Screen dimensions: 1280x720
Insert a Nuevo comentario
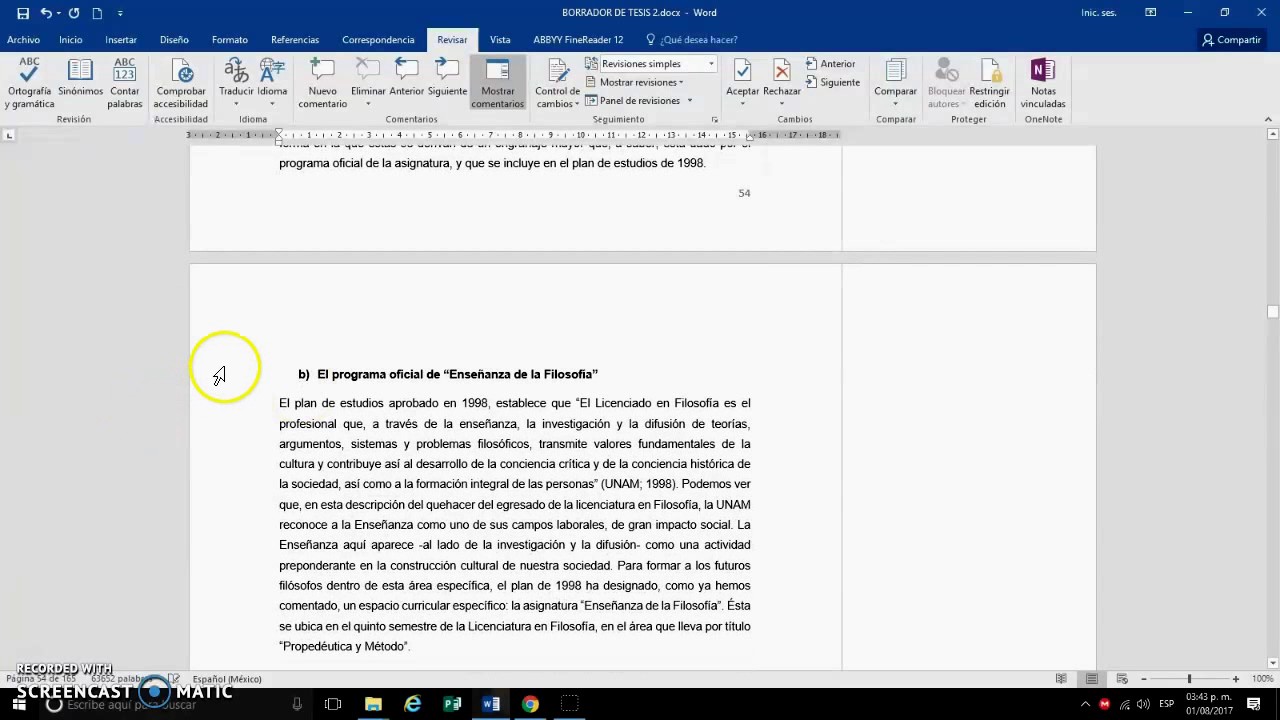point(322,83)
